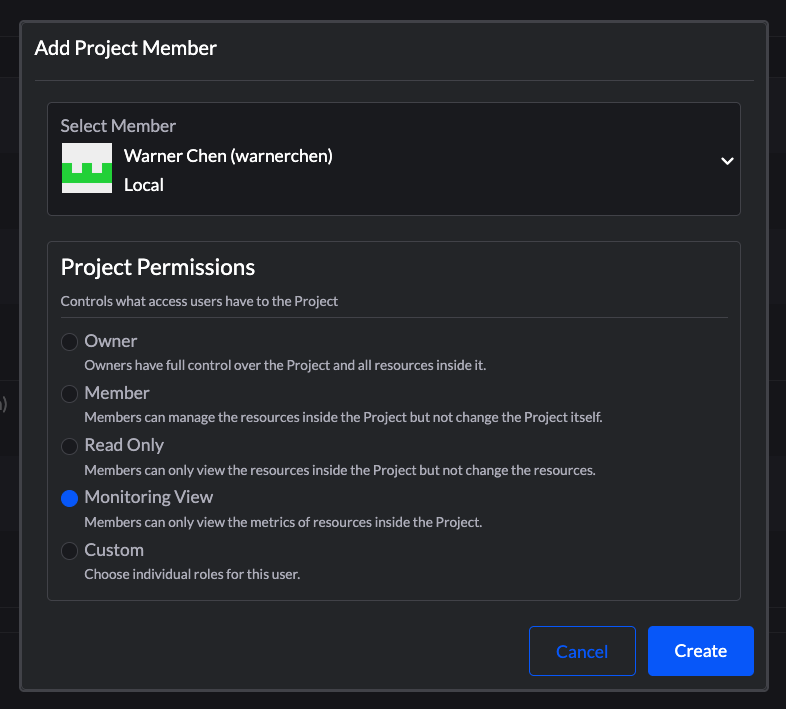This screenshot has height=709, width=786.
Task: Click the Monitoring View label text
Action: tap(149, 497)
